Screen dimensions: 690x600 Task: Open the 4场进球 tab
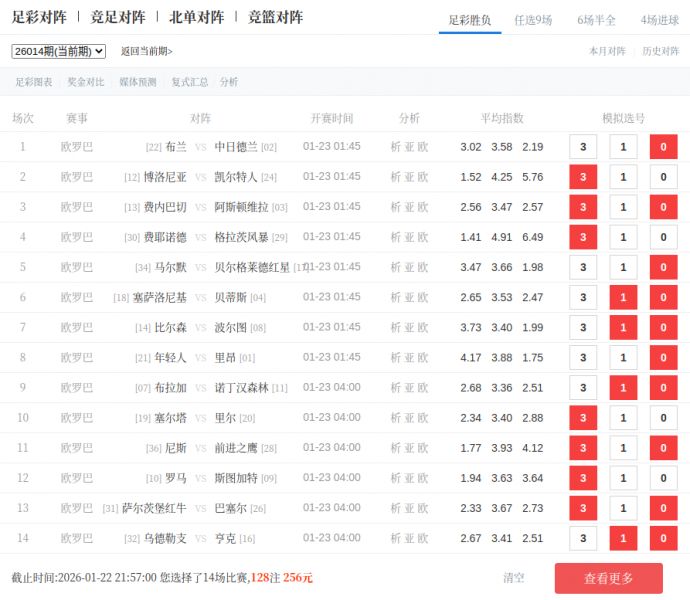pyautogui.click(x=659, y=20)
